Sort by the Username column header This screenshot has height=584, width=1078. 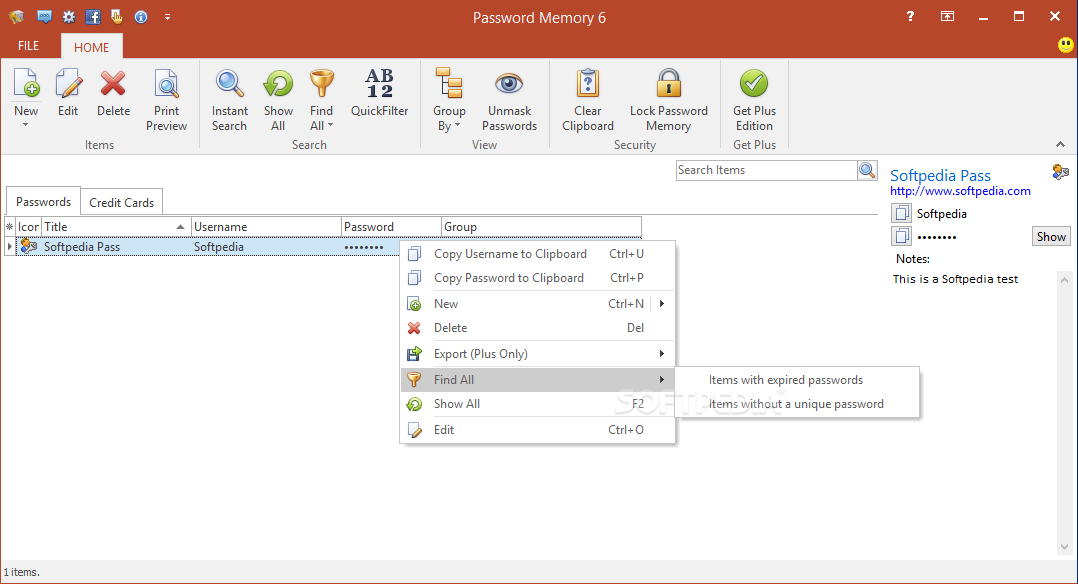tap(266, 226)
